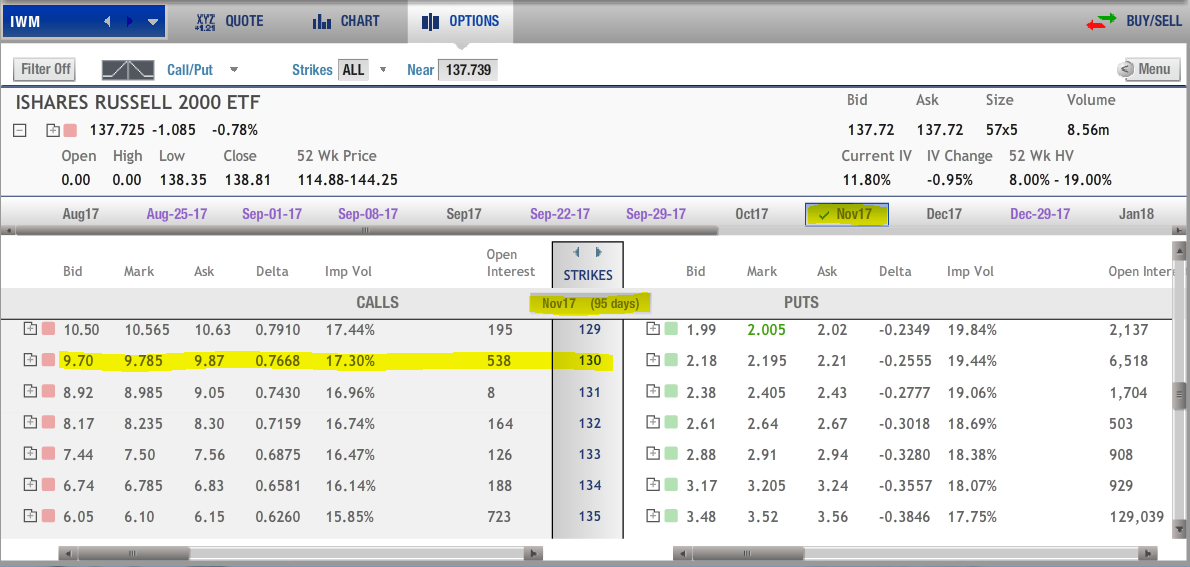Click the Near price field showing 137.739
This screenshot has width=1190, height=567.
click(x=467, y=70)
